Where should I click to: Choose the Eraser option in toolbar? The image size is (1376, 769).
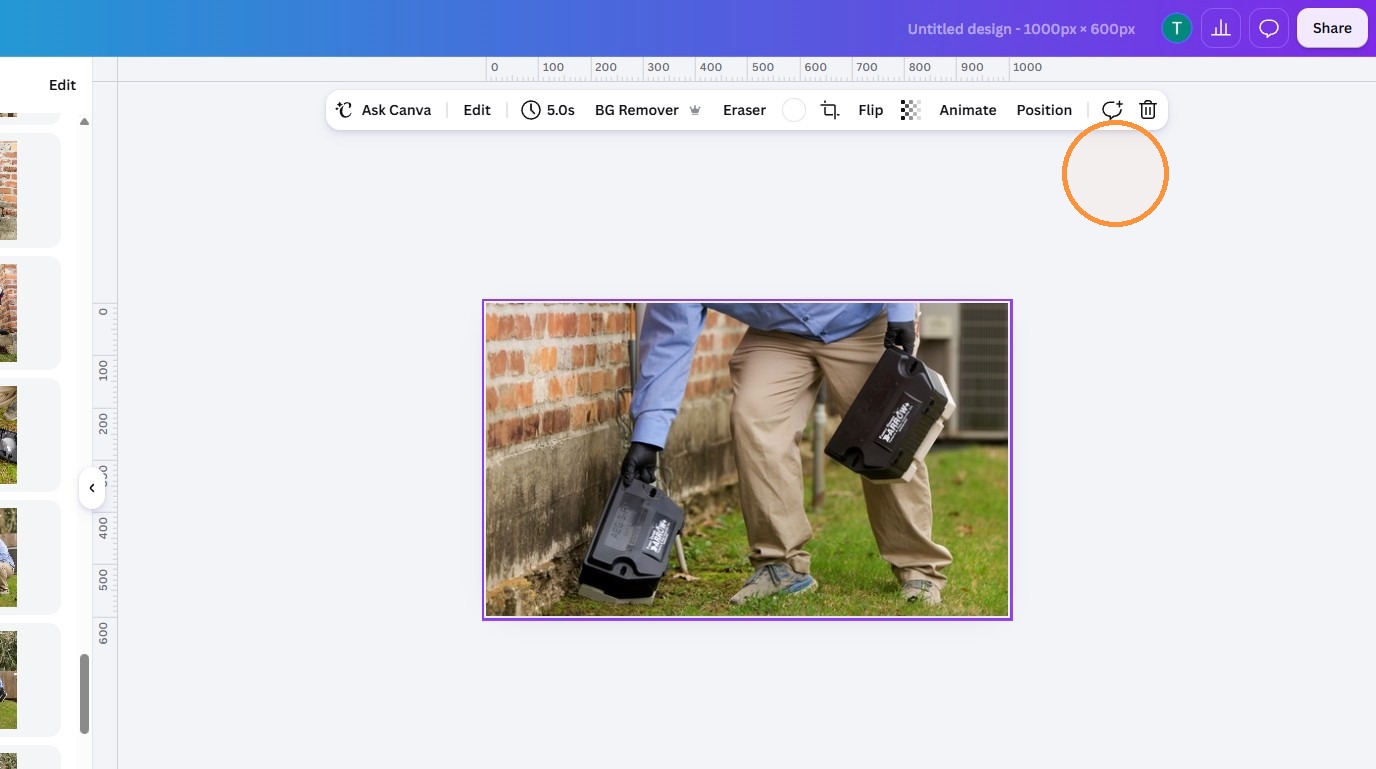[744, 110]
